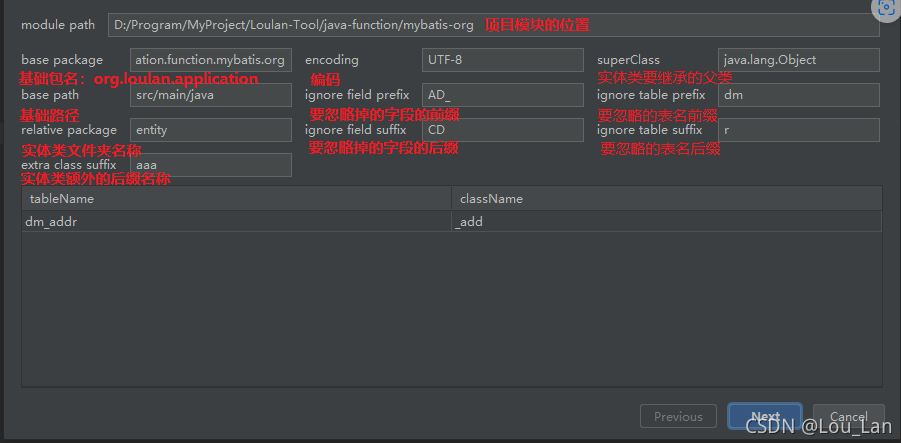This screenshot has width=901, height=443.
Task: Click the ignore table suffix field
Action: coord(798,130)
